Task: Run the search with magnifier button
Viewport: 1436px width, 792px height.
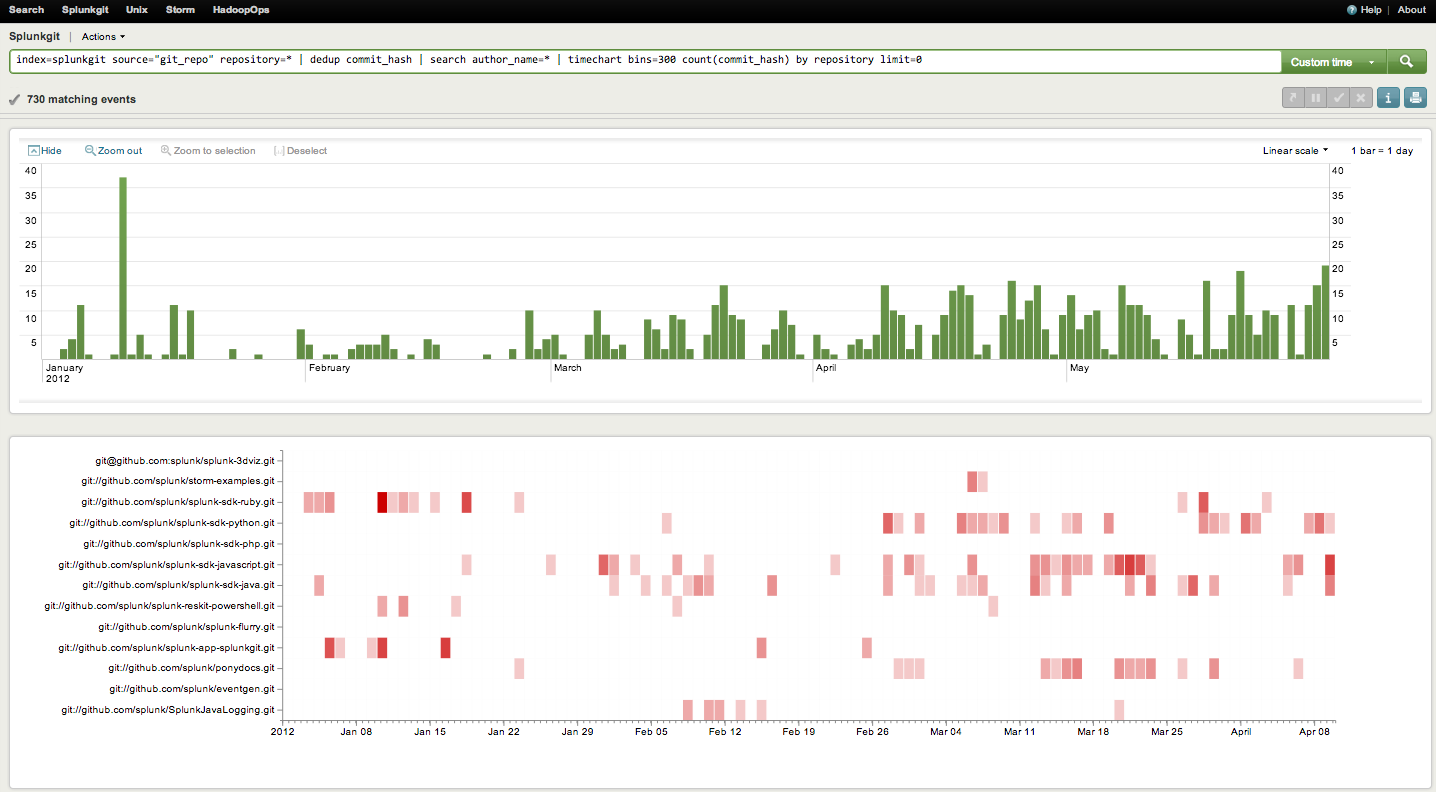Action: [1406, 62]
